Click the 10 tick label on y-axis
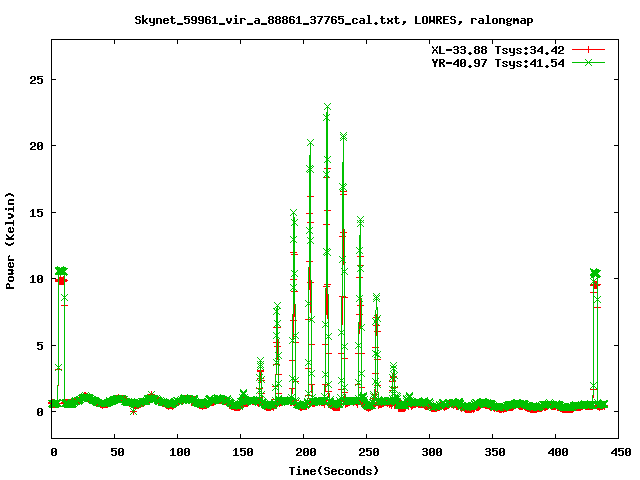The image size is (640, 480). point(38,279)
